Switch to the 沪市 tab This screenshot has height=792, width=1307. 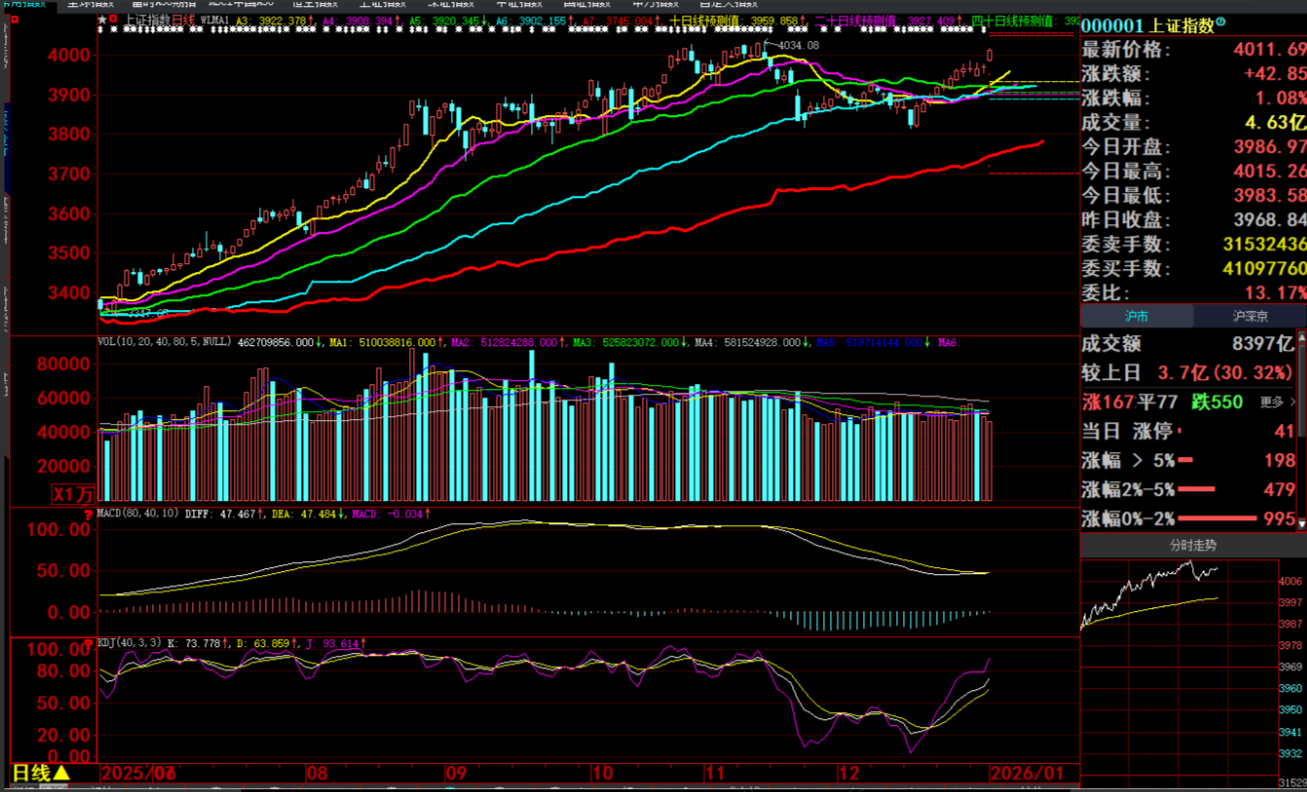1136,316
